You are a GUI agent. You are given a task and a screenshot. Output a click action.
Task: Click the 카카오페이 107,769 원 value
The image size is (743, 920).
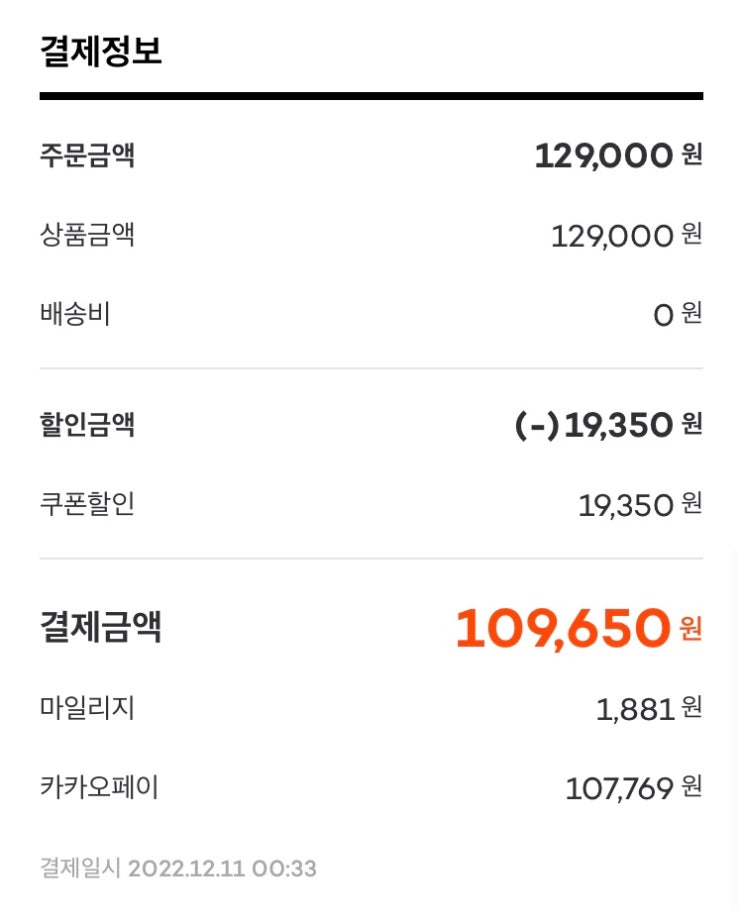[633, 789]
